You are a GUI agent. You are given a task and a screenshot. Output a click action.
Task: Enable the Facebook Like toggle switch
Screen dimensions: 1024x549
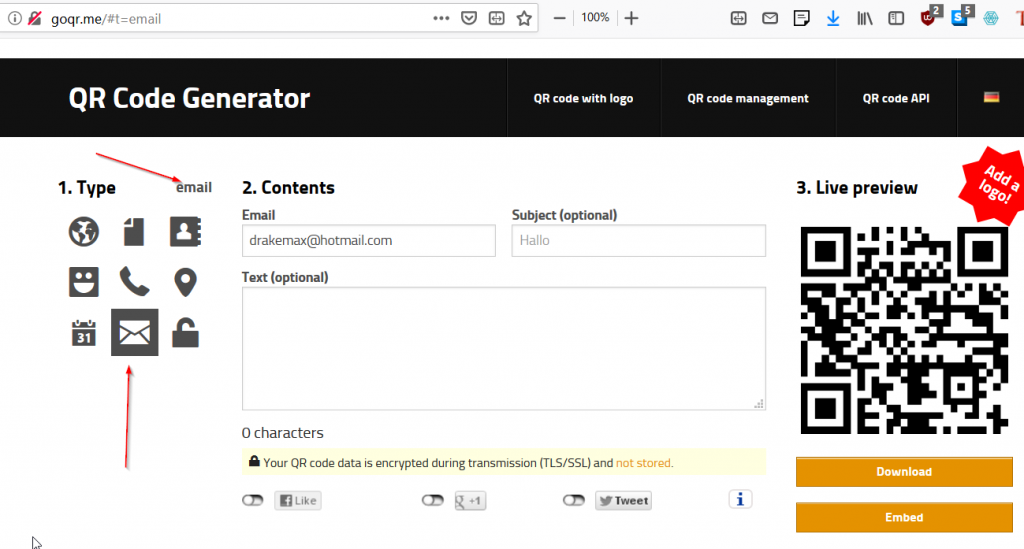(x=253, y=500)
